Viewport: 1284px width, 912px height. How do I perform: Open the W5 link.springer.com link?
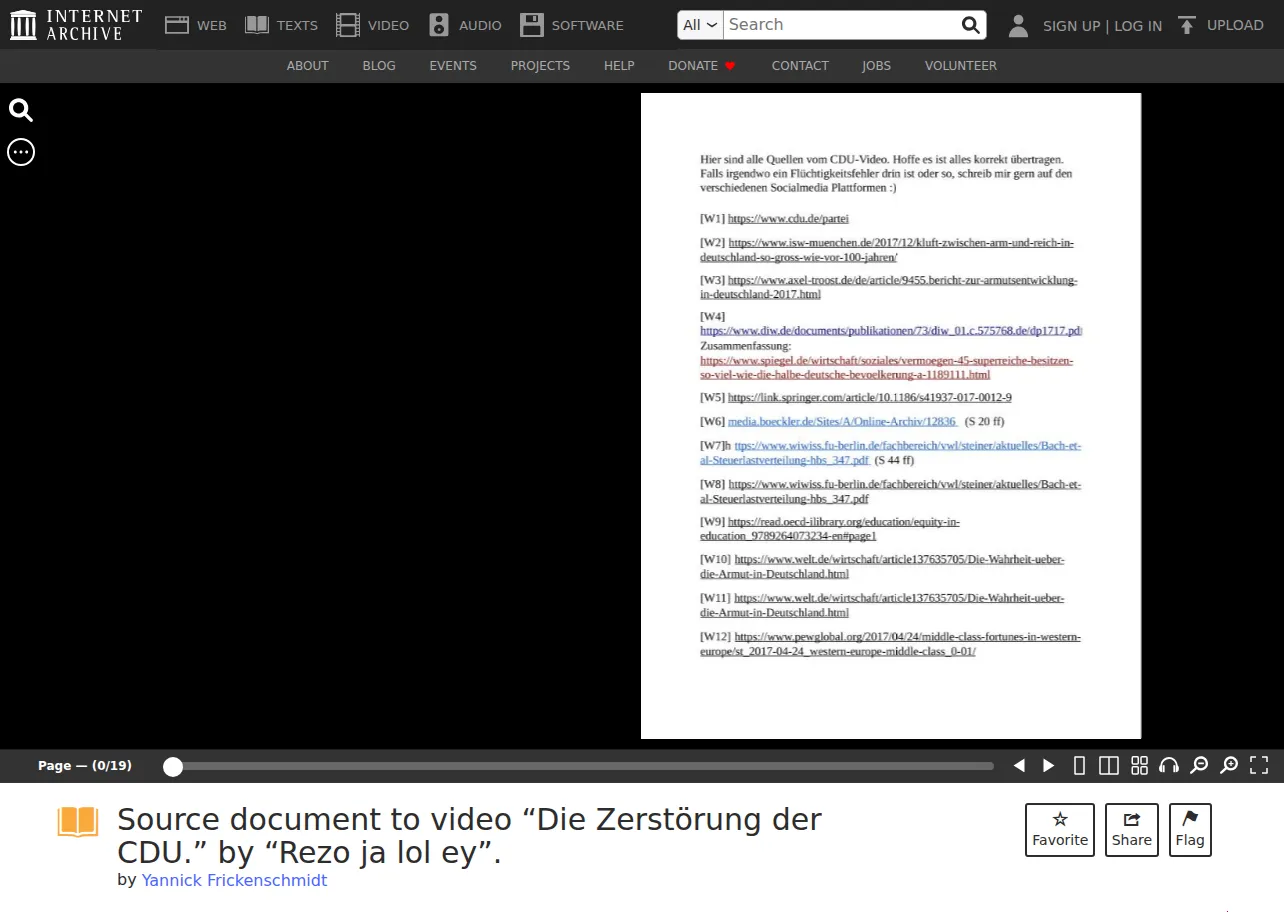click(869, 398)
